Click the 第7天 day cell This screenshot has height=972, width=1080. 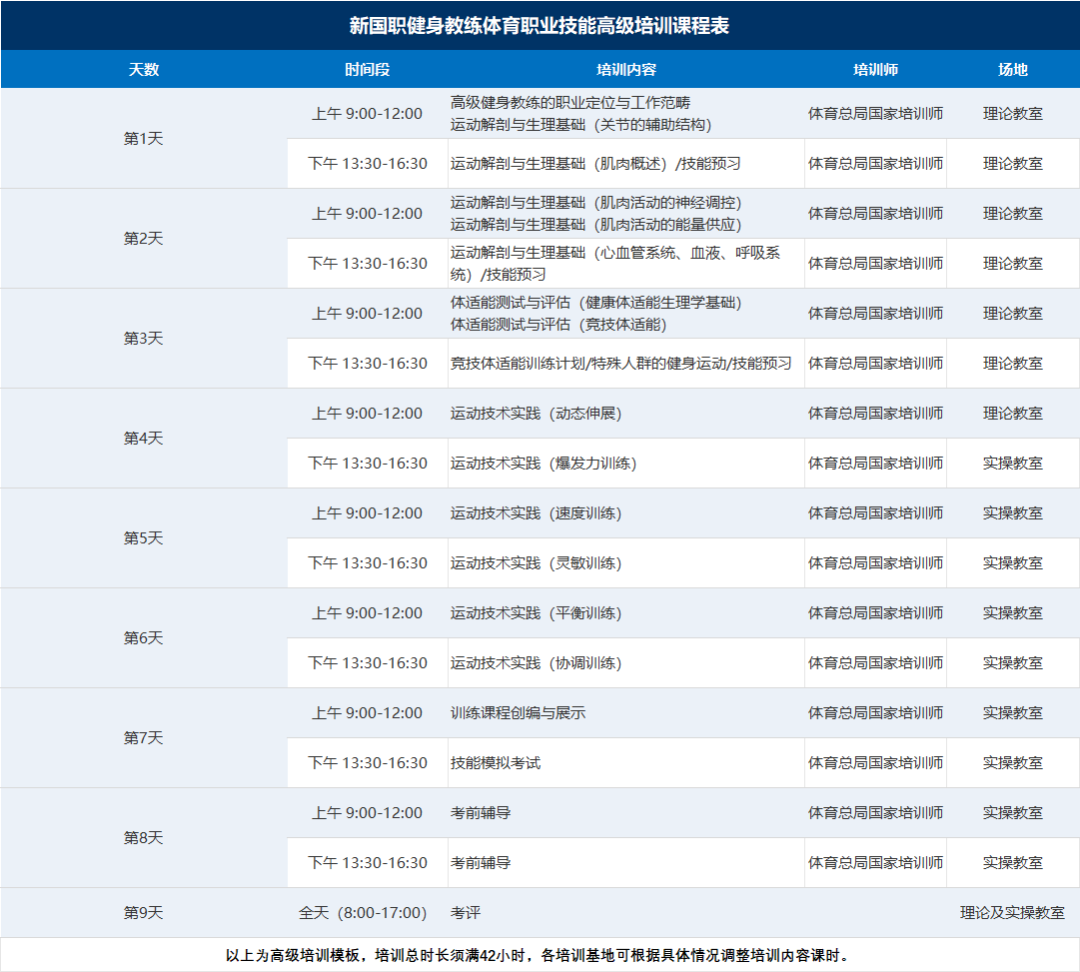[143, 738]
